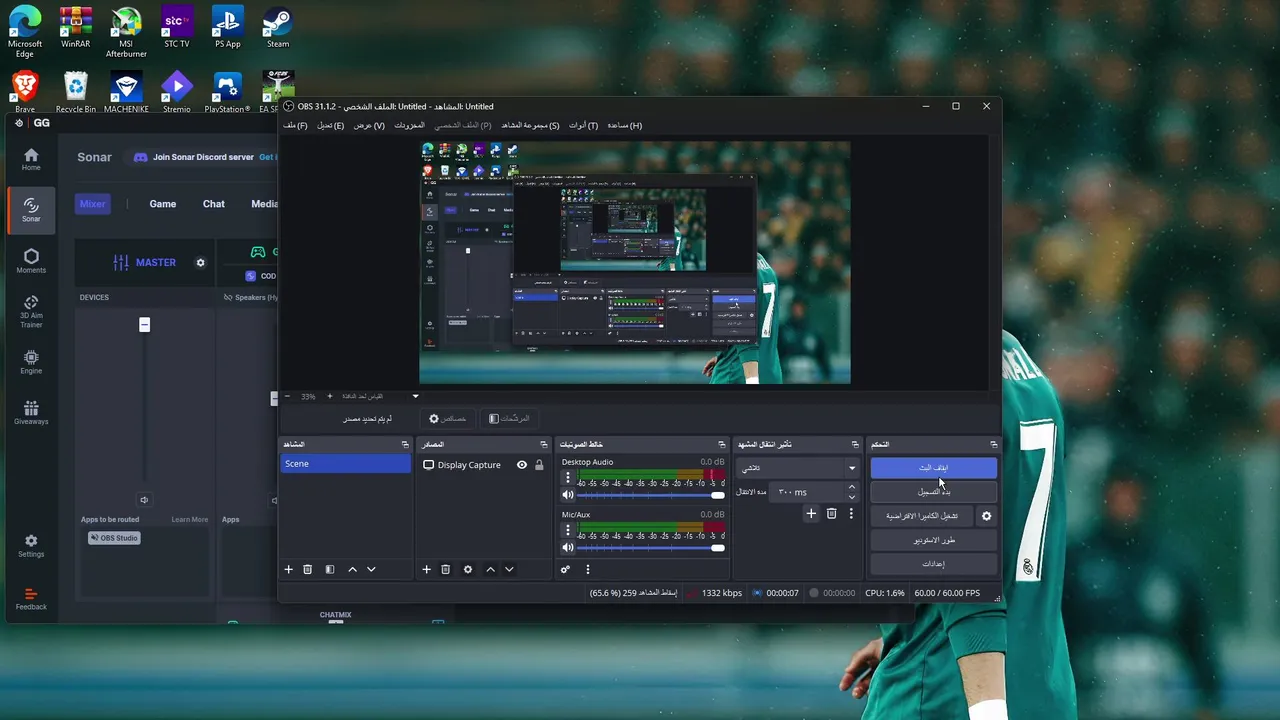Move the source up in Sources panel
The width and height of the screenshot is (1280, 720).
pos(490,569)
